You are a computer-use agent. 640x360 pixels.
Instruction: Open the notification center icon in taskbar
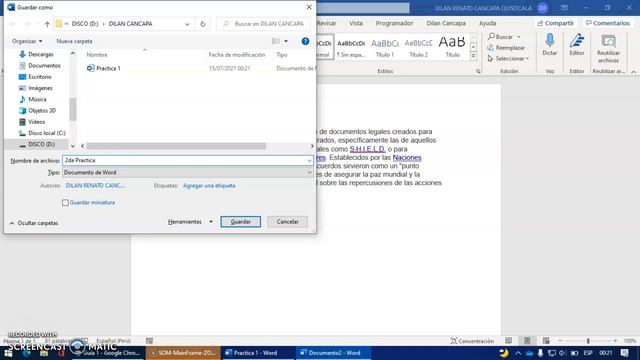pos(624,353)
